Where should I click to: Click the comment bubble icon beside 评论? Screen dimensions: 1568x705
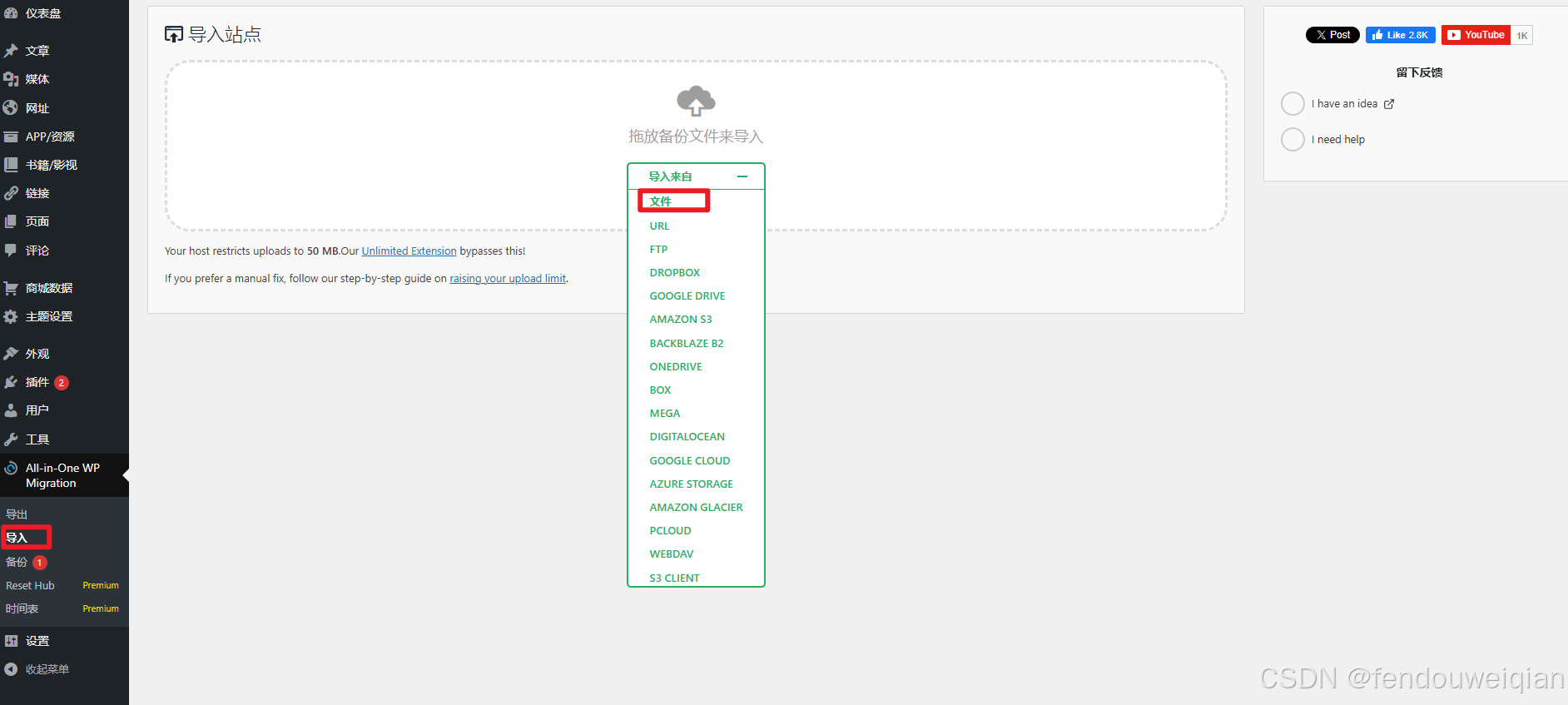pos(11,251)
